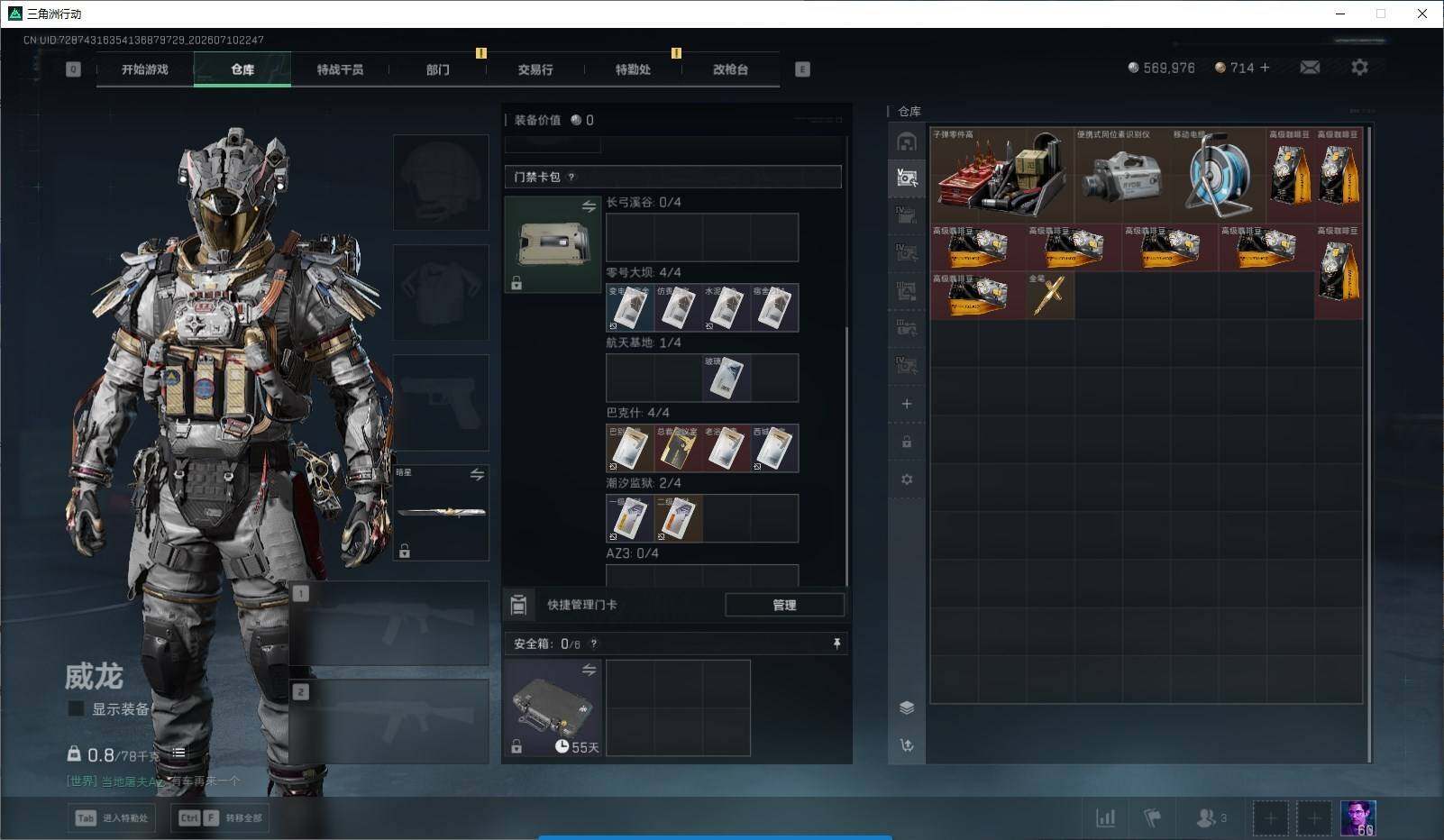Screen dimensions: 1444x840
Task: Open the 交易行 tab
Action: tap(535, 69)
